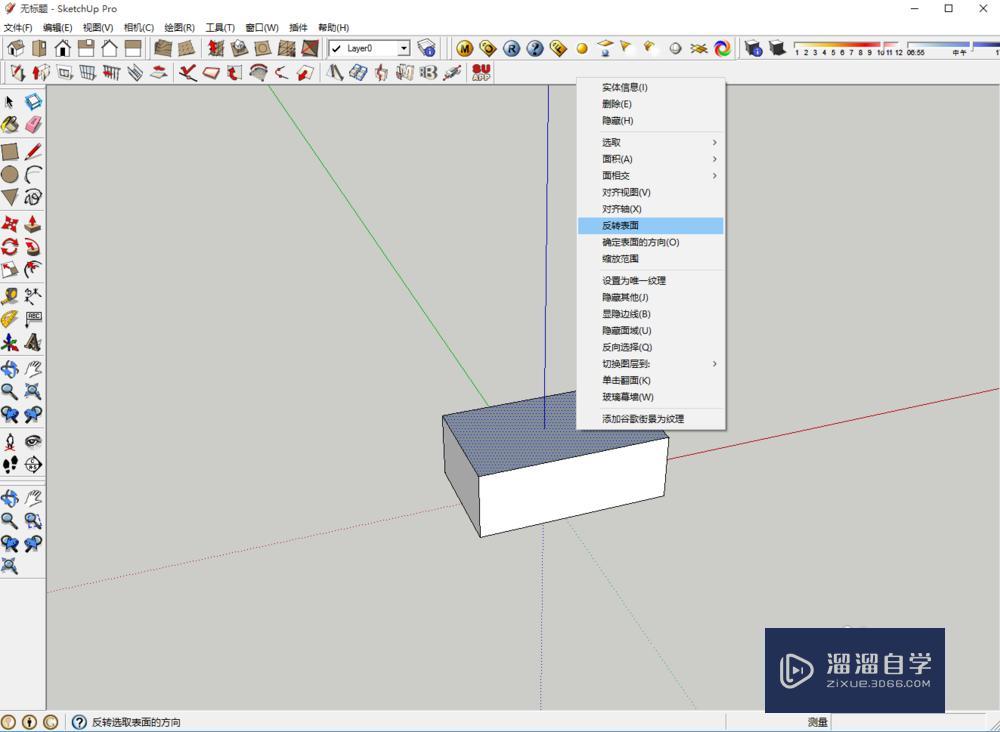Viewport: 1000px width, 732px height.
Task: Switch to Front view house icon
Action: [x=62, y=48]
